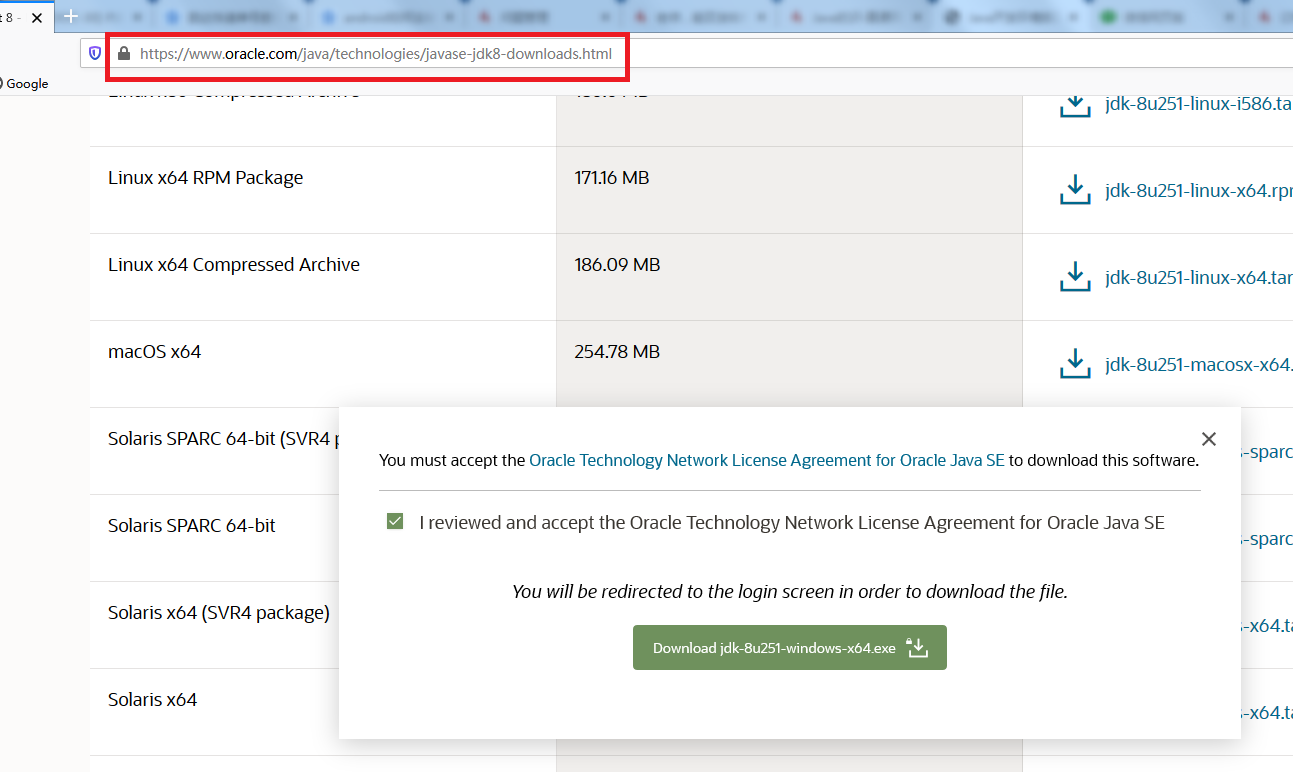This screenshot has height=772, width=1293.
Task: Select the 171.16 MB file size
Action: point(612,178)
